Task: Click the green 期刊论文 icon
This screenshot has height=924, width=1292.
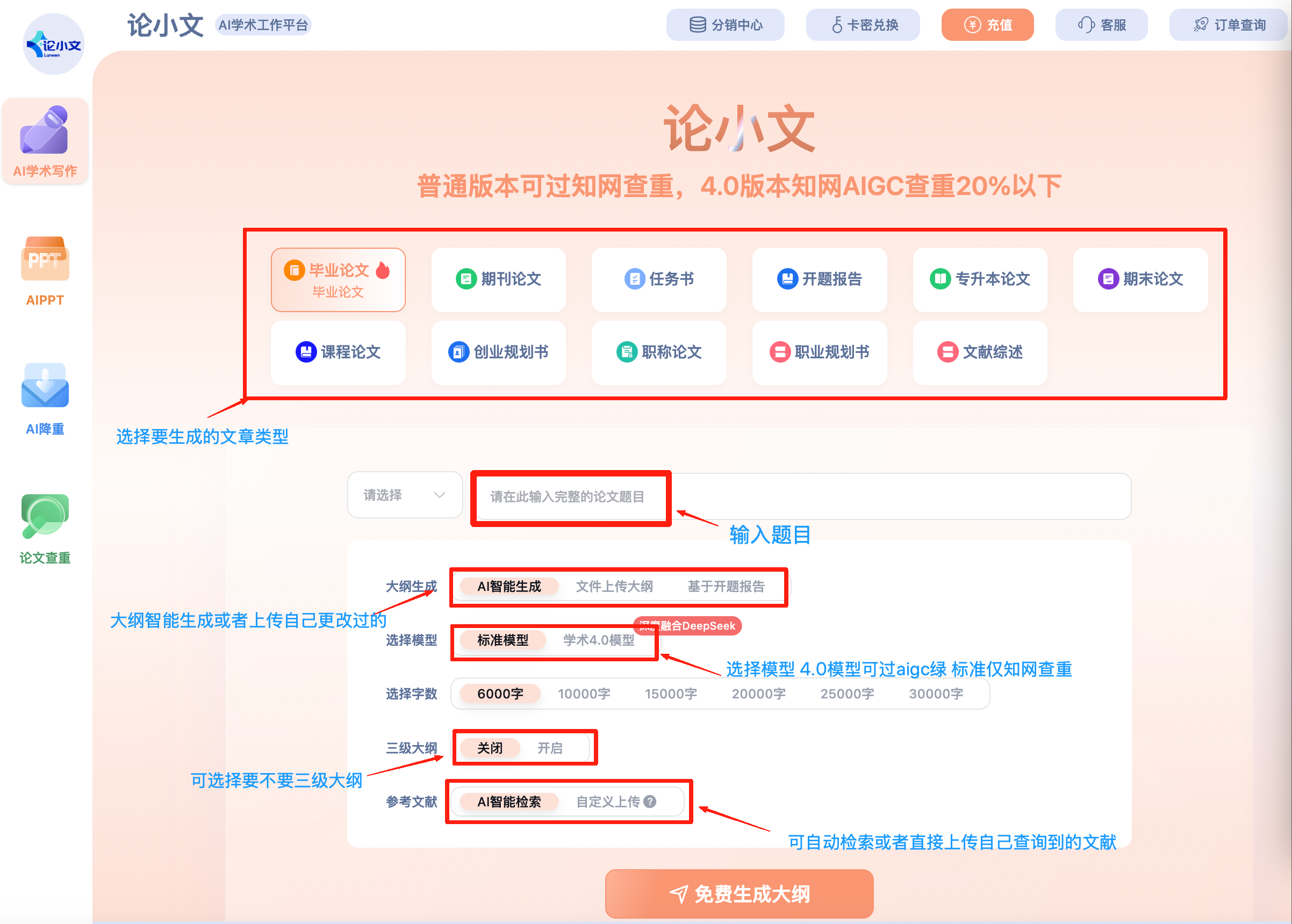Action: (x=466, y=279)
